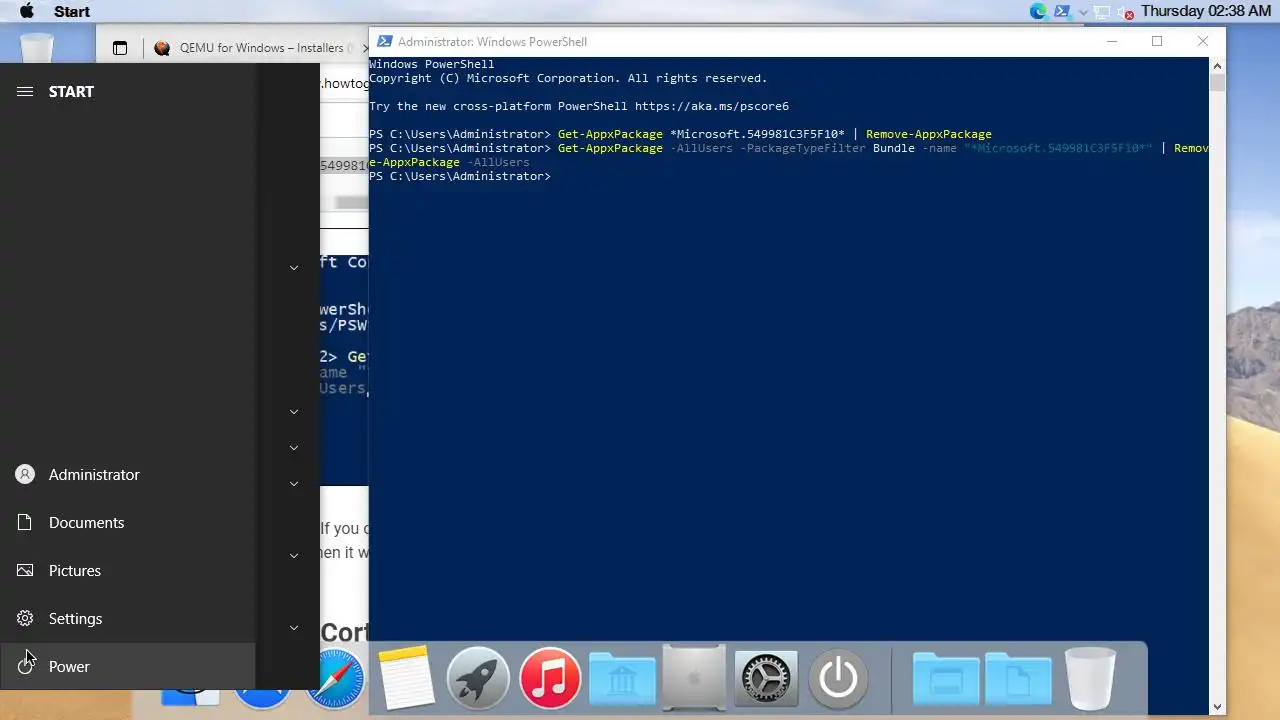Expand the sixth chevron in Start app list

(x=294, y=628)
